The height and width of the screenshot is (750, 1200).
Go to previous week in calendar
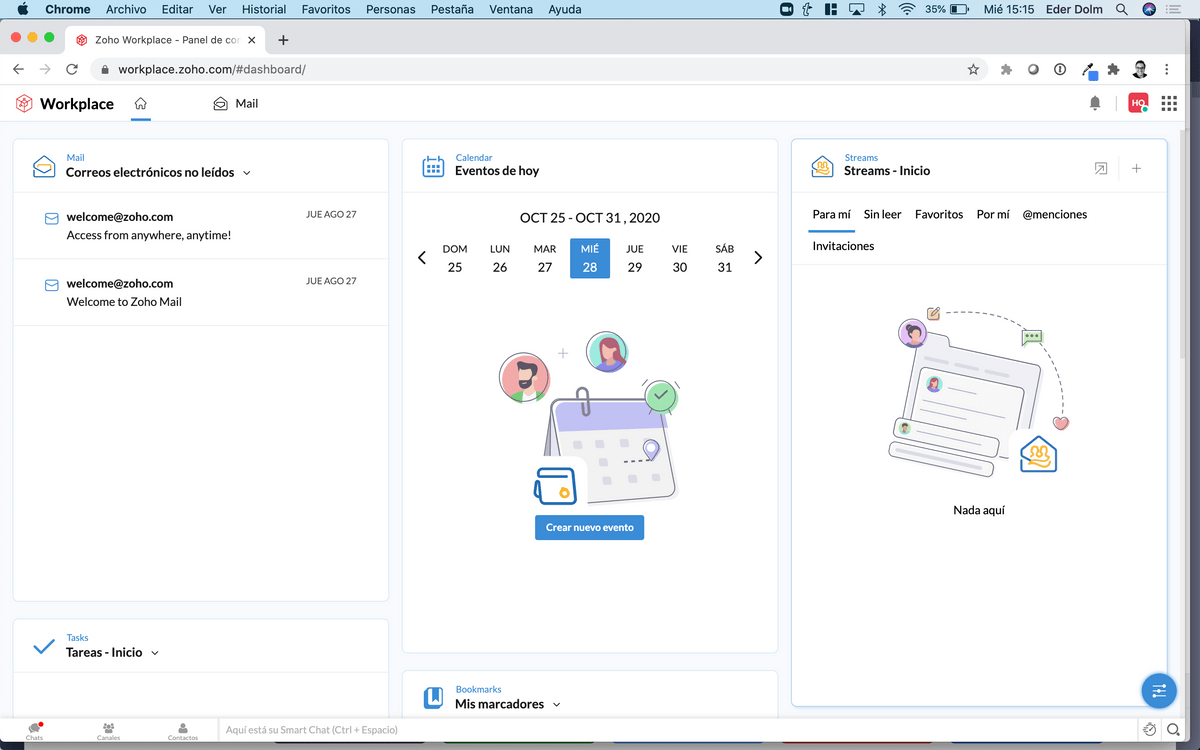422,258
